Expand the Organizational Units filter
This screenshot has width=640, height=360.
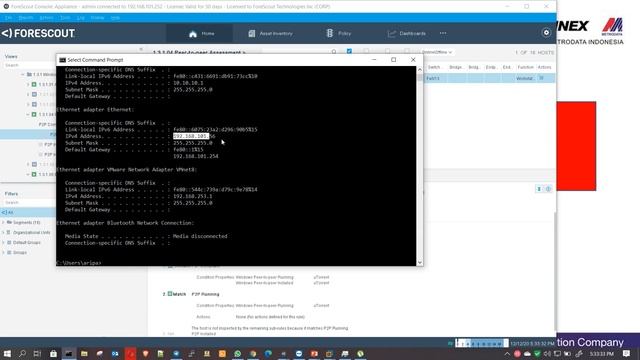[x=3, y=233]
